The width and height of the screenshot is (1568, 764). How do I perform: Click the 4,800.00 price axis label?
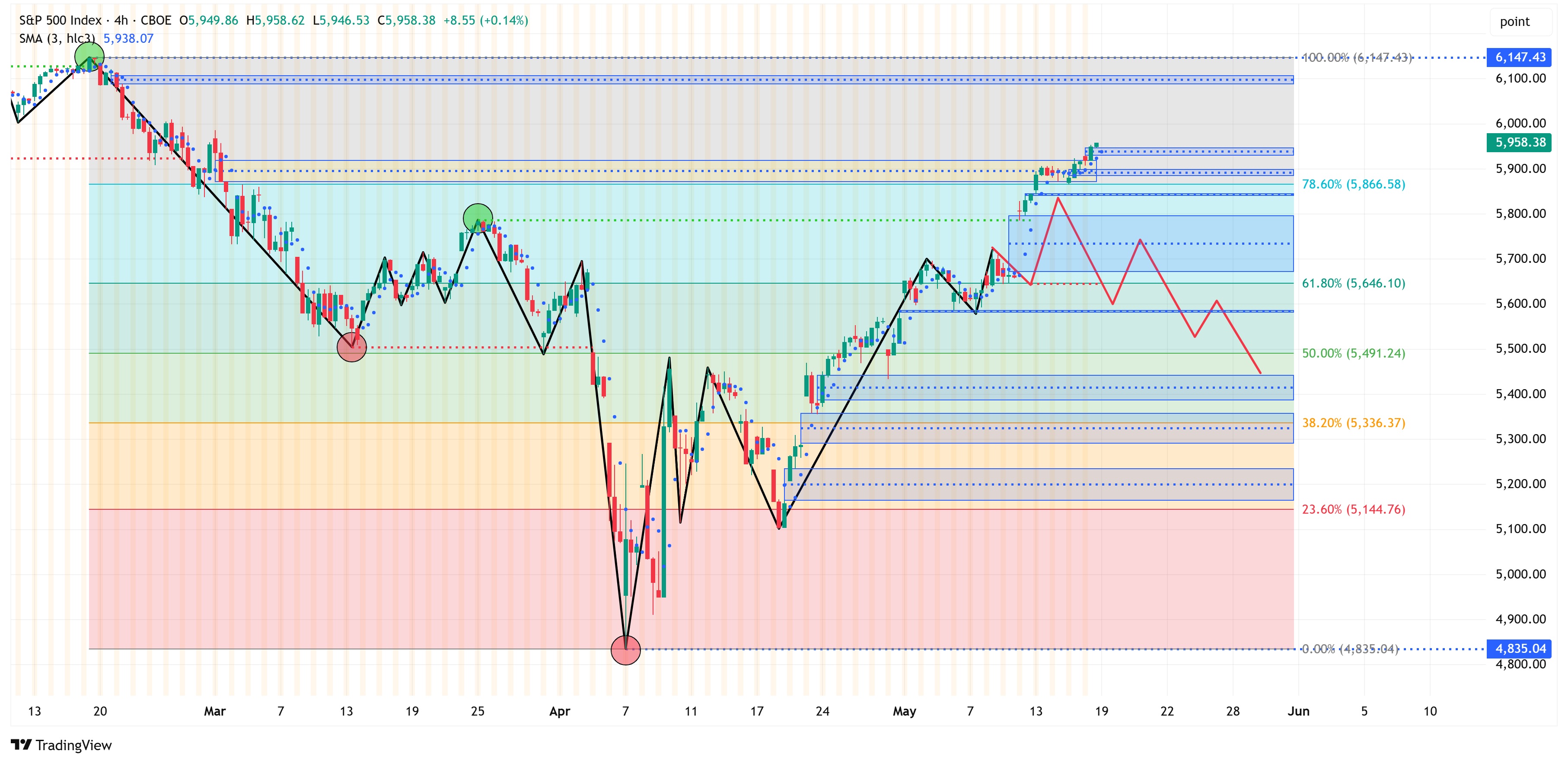tap(1520, 664)
